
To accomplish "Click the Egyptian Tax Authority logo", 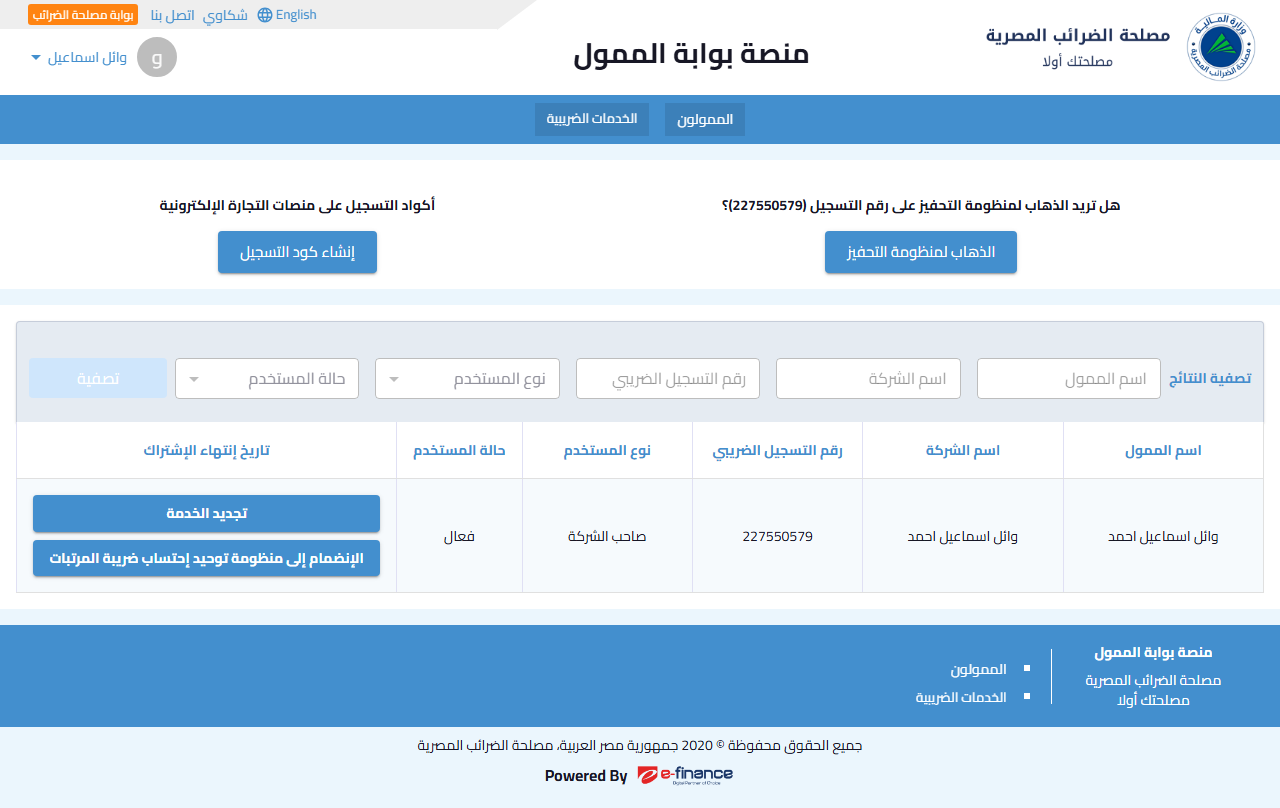I will click(x=1220, y=47).
